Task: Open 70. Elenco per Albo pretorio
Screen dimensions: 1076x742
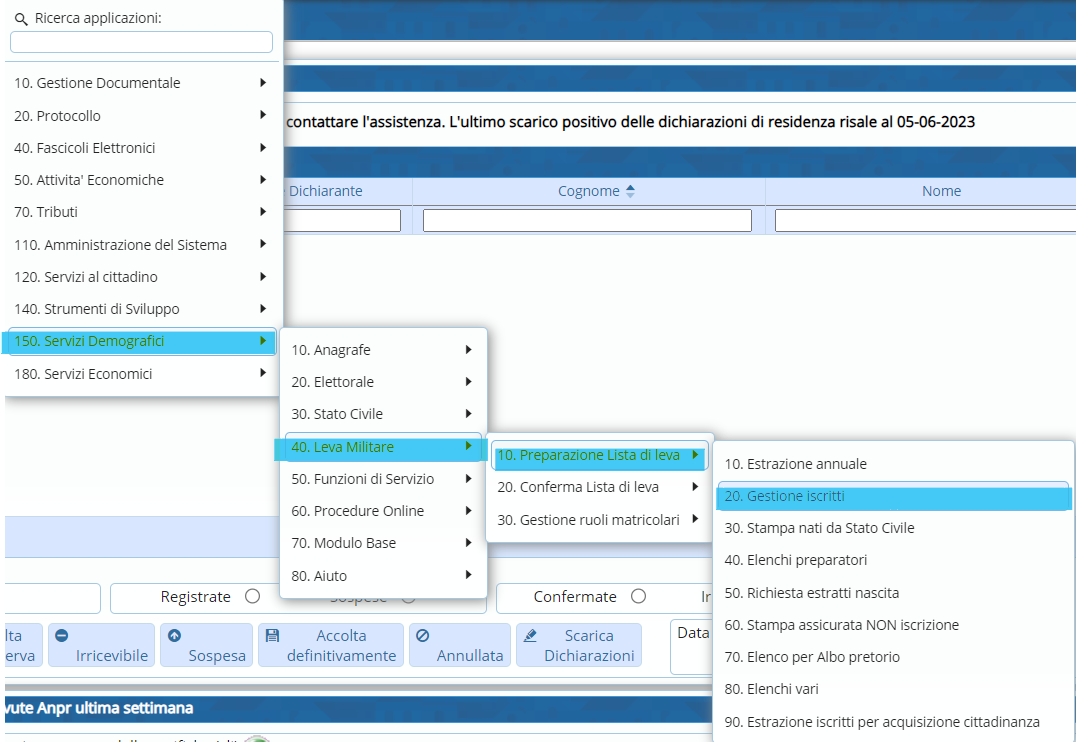Action: [812, 657]
